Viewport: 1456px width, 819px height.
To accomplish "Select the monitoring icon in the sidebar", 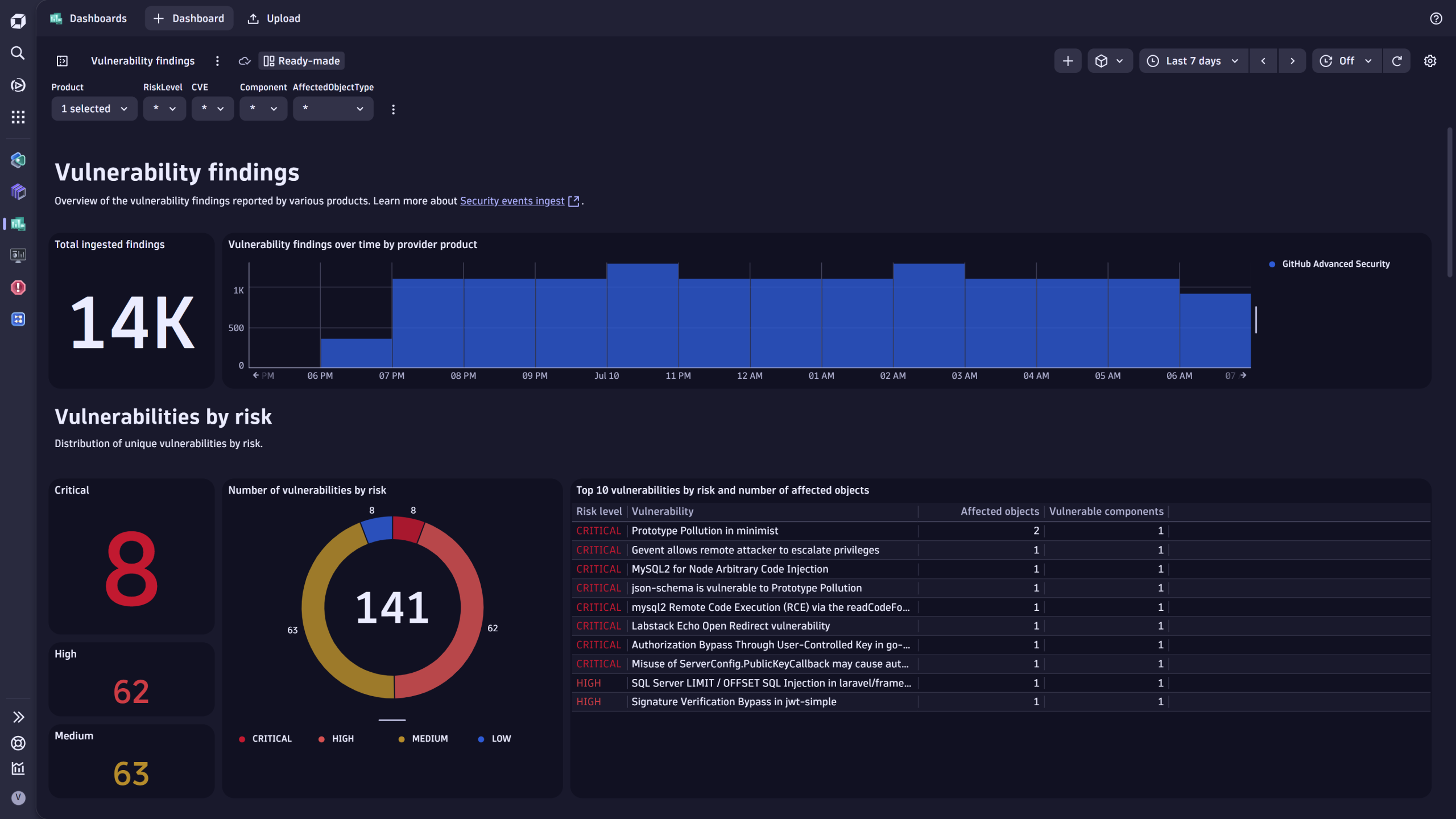I will [18, 255].
